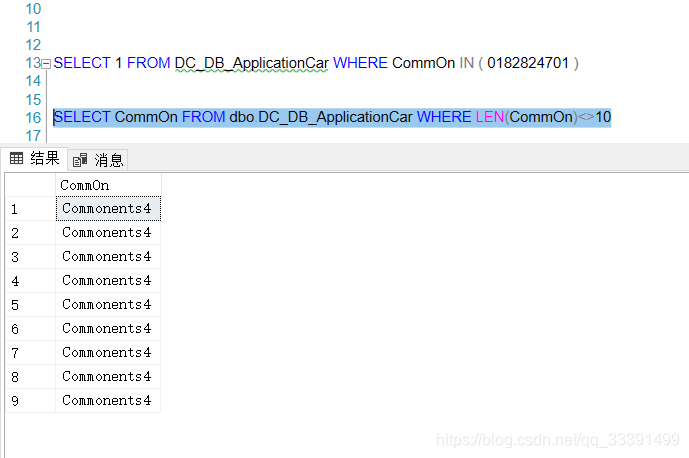Click the results grid icon on 结果 tab

click(16, 158)
